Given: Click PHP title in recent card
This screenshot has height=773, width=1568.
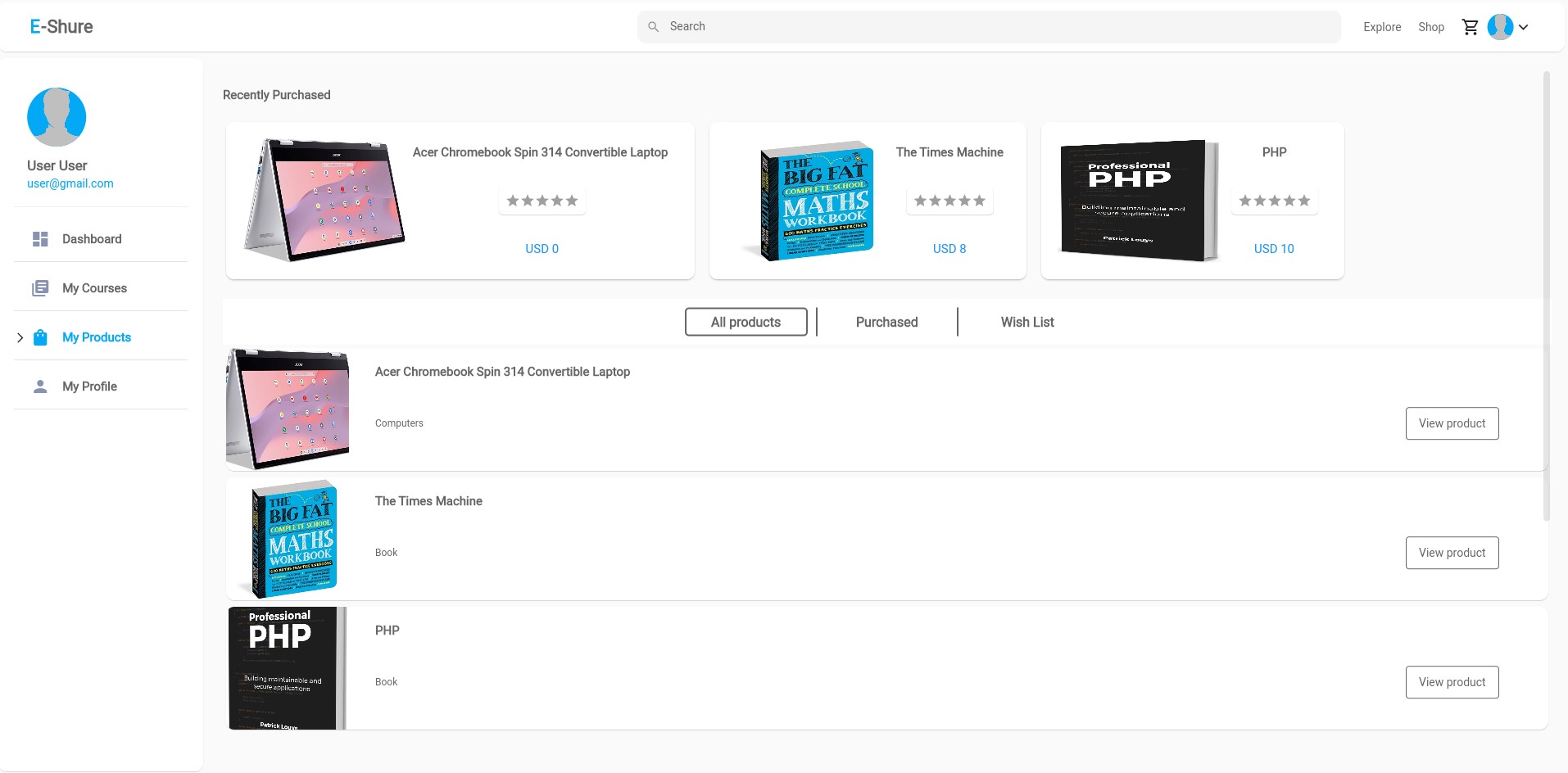Looking at the screenshot, I should [1275, 152].
